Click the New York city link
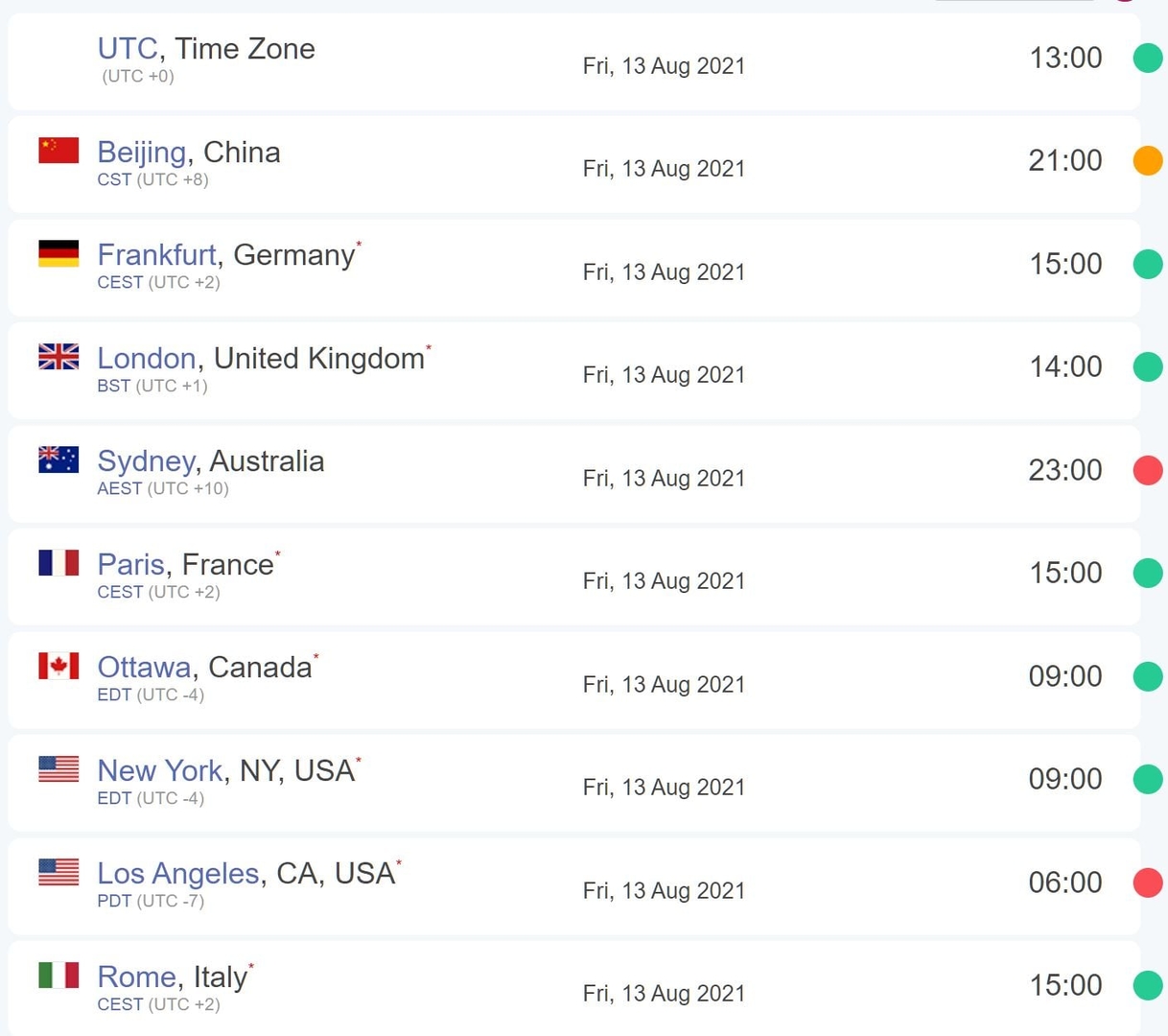The width and height of the screenshot is (1168, 1036). pos(160,770)
